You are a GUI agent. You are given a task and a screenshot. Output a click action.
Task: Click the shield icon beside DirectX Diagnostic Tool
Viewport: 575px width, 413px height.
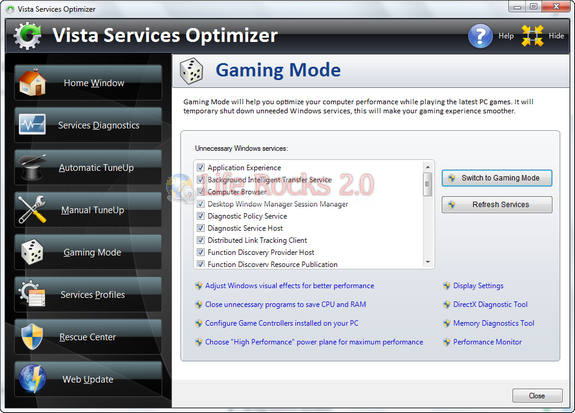pyautogui.click(x=447, y=305)
